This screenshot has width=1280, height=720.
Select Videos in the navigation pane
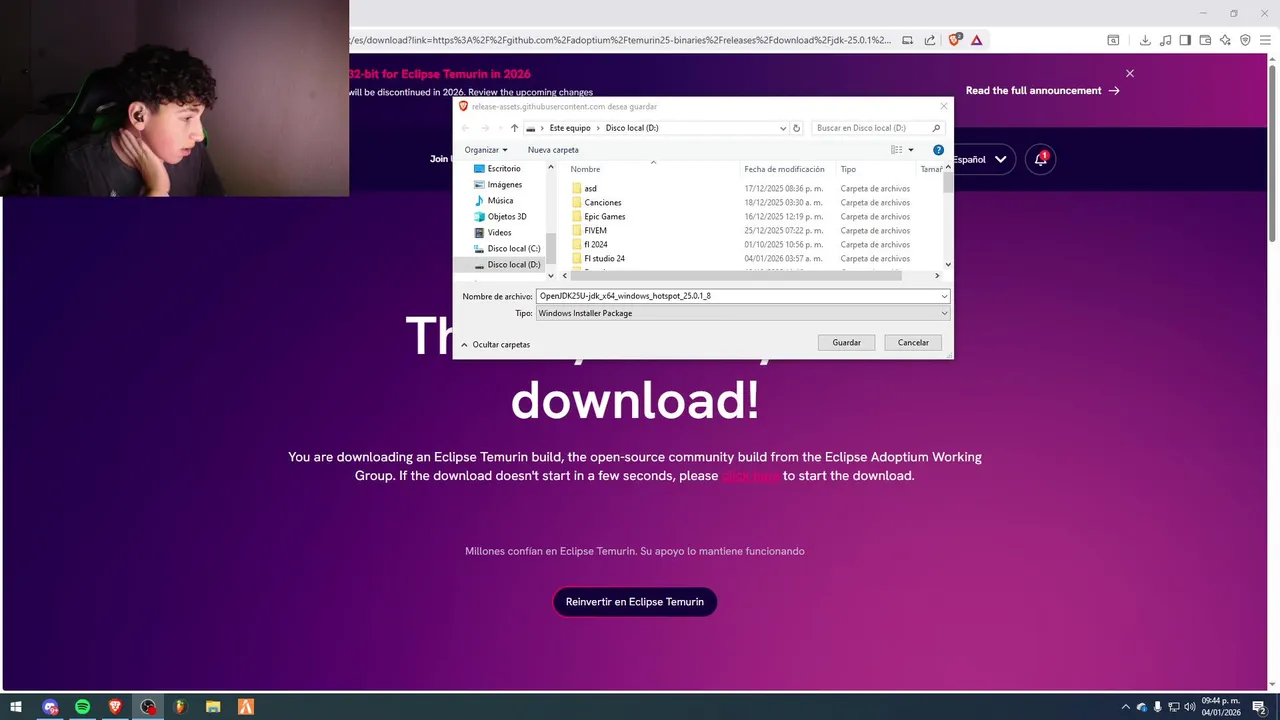[499, 233]
